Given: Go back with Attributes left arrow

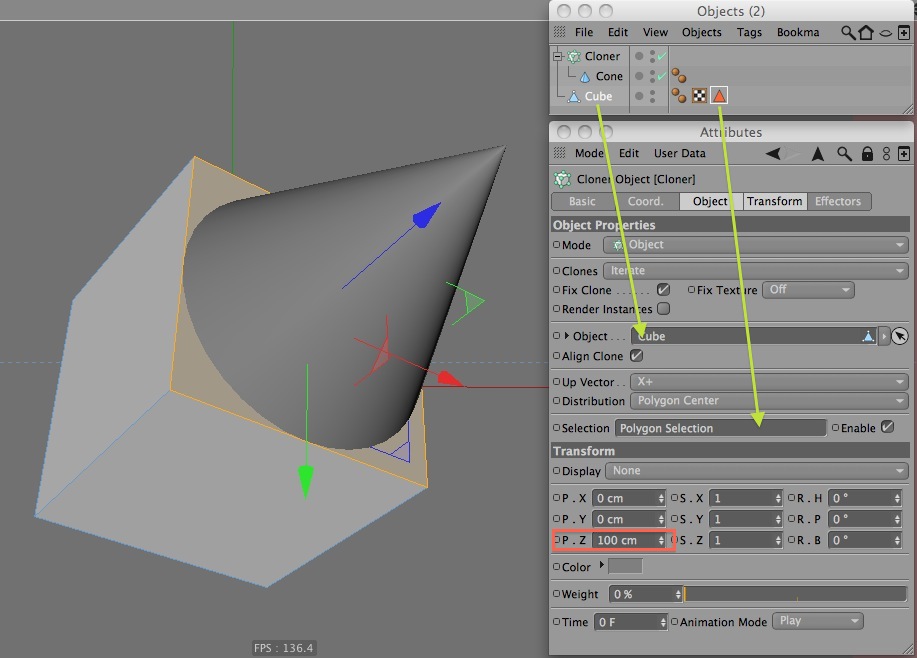Looking at the screenshot, I should click(x=773, y=153).
